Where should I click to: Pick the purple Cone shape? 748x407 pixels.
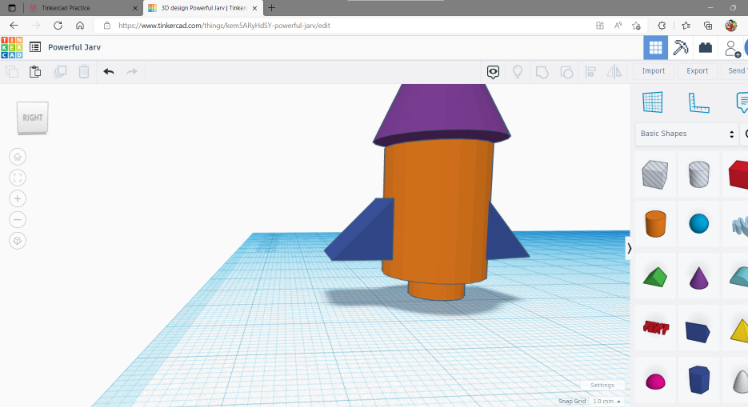(699, 278)
